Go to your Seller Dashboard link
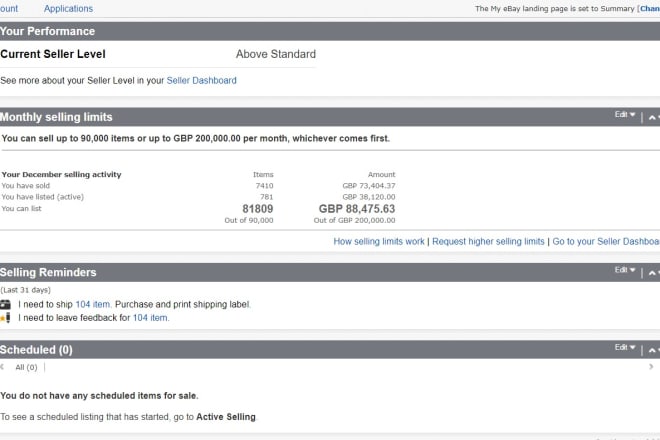The width and height of the screenshot is (660, 440). 606,241
